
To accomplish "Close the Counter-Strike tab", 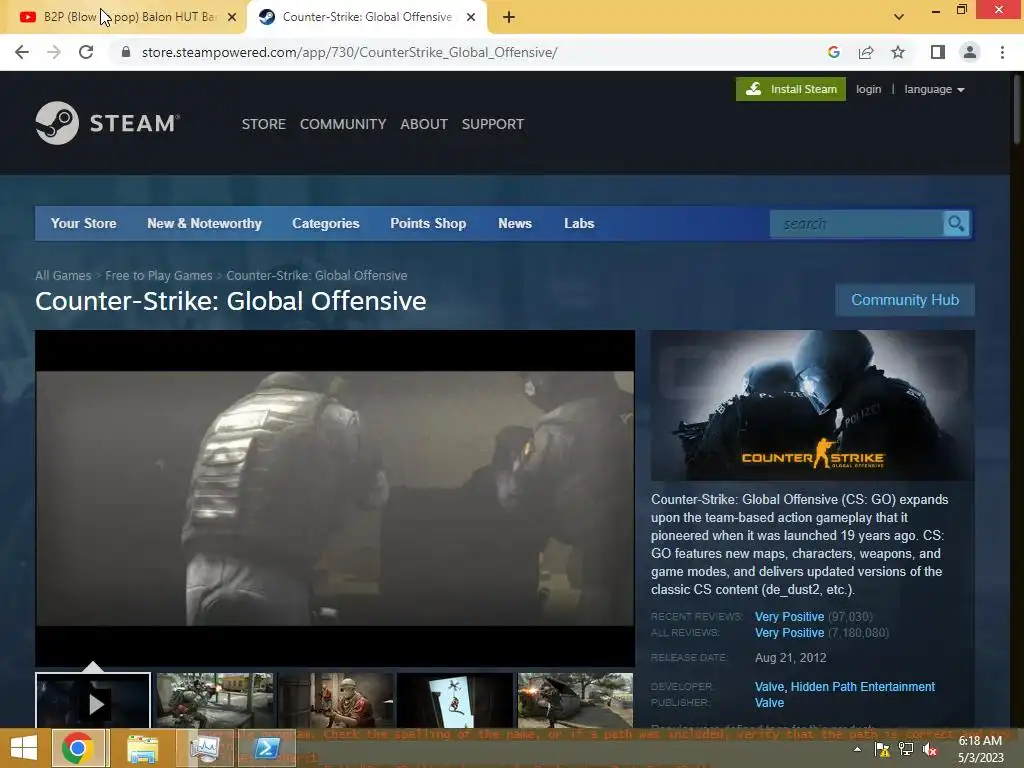I will point(471,18).
